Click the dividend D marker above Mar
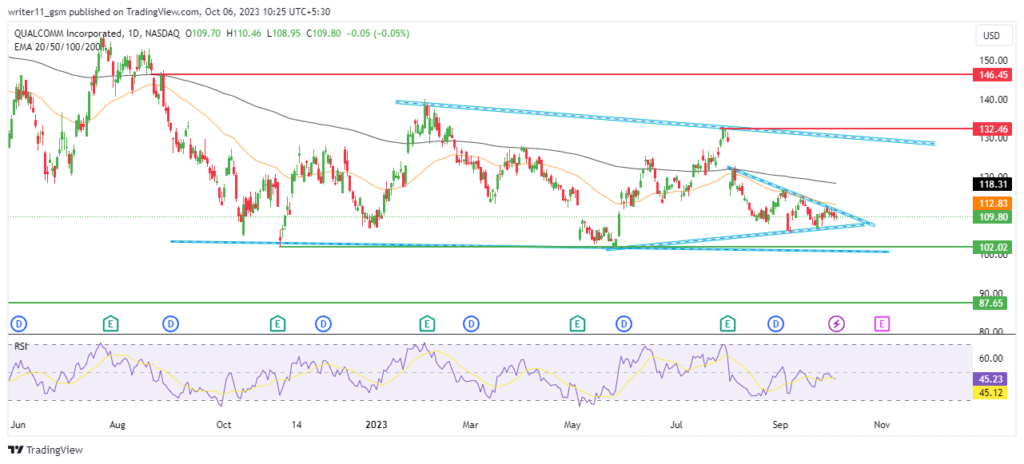The height and width of the screenshot is (464, 1024). pyautogui.click(x=470, y=323)
